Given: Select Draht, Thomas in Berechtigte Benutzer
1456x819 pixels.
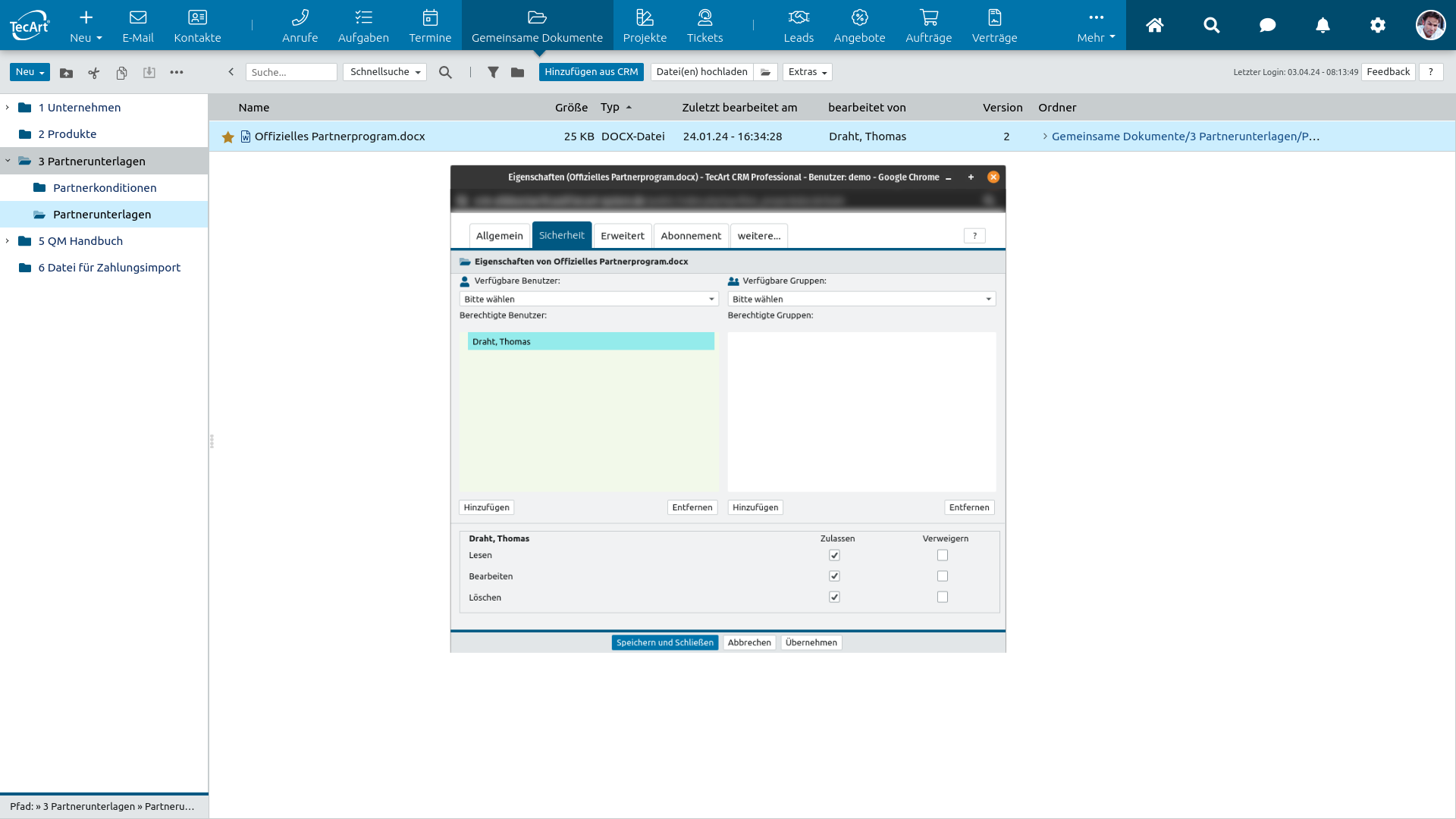Looking at the screenshot, I should 590,342.
